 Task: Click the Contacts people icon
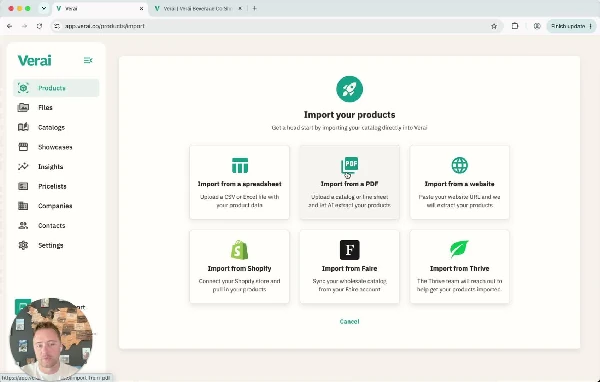click(23, 225)
